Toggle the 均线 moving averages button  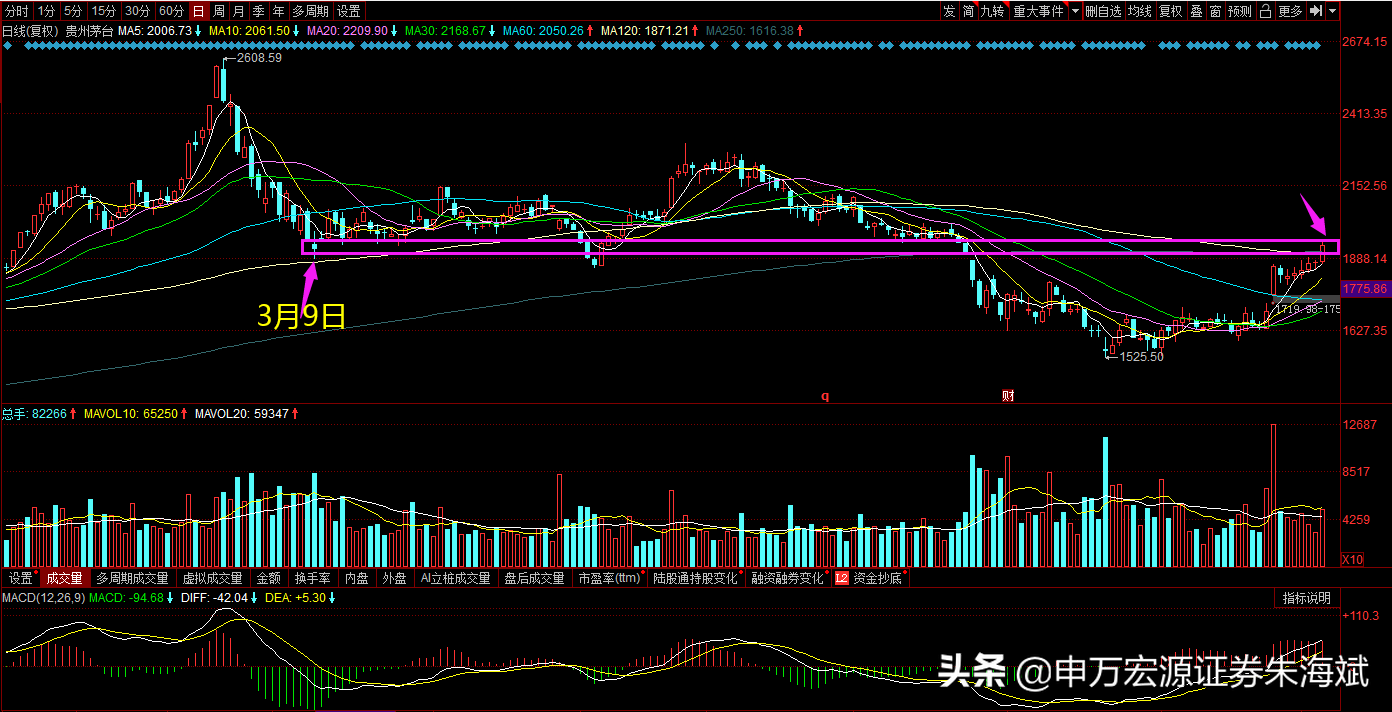[x=1139, y=11]
